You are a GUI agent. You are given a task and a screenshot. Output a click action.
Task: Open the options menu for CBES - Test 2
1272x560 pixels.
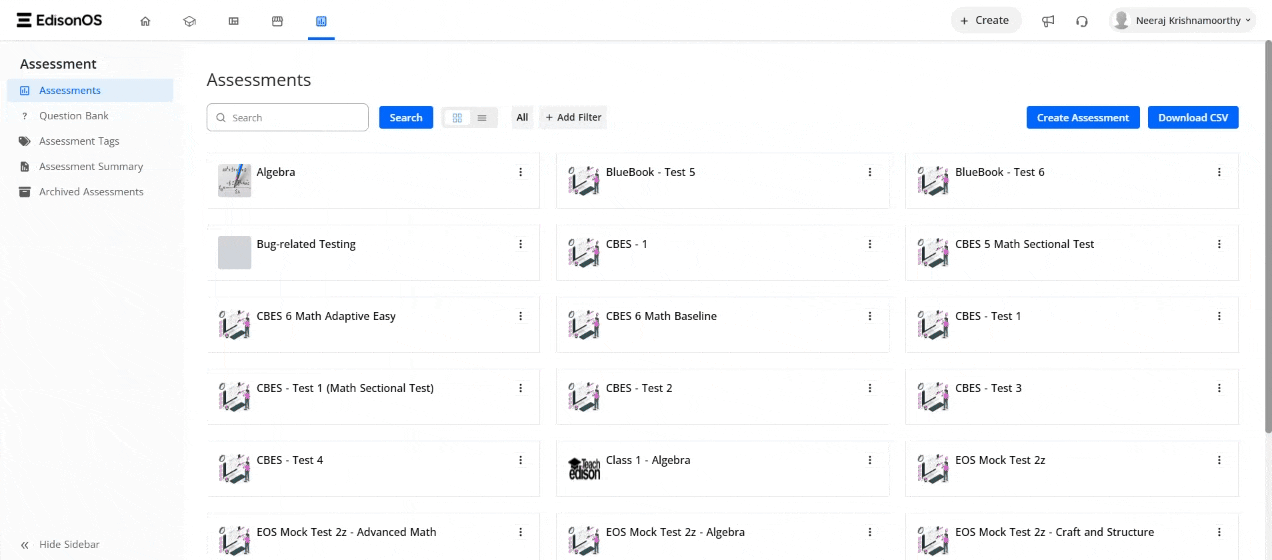click(x=870, y=388)
